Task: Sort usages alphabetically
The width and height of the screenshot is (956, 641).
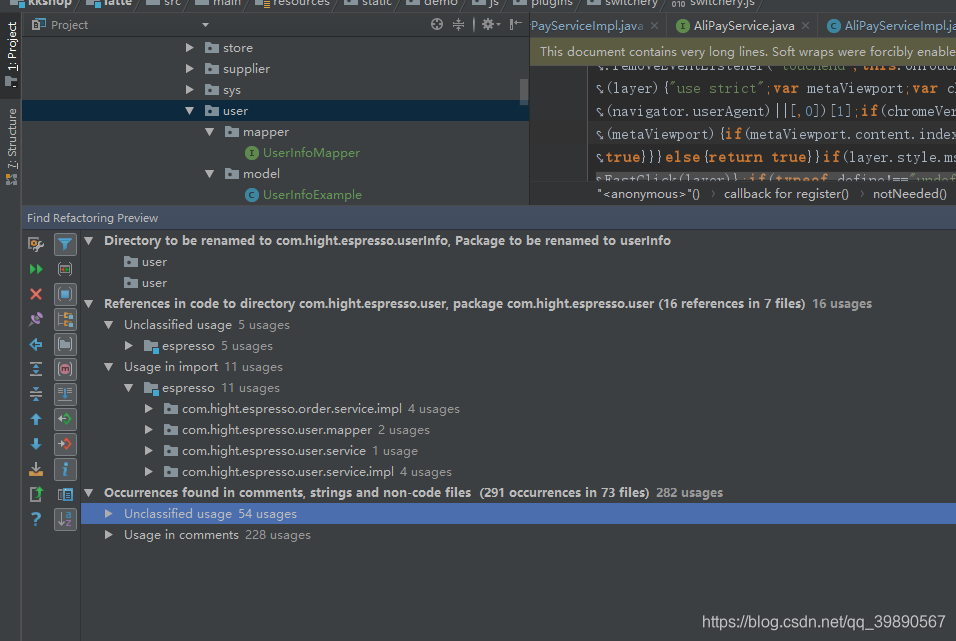Action: [65, 519]
